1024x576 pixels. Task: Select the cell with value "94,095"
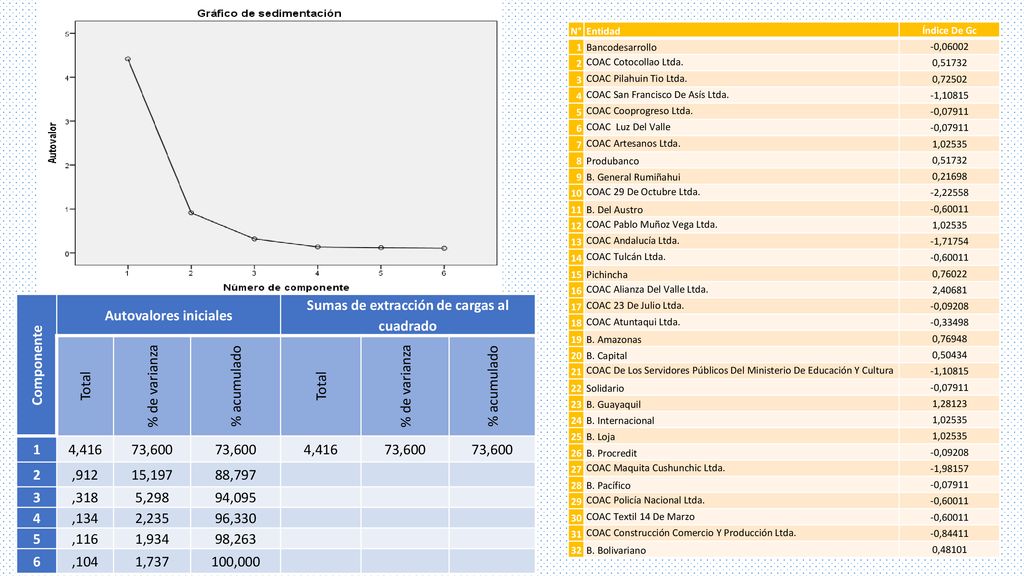click(x=236, y=498)
